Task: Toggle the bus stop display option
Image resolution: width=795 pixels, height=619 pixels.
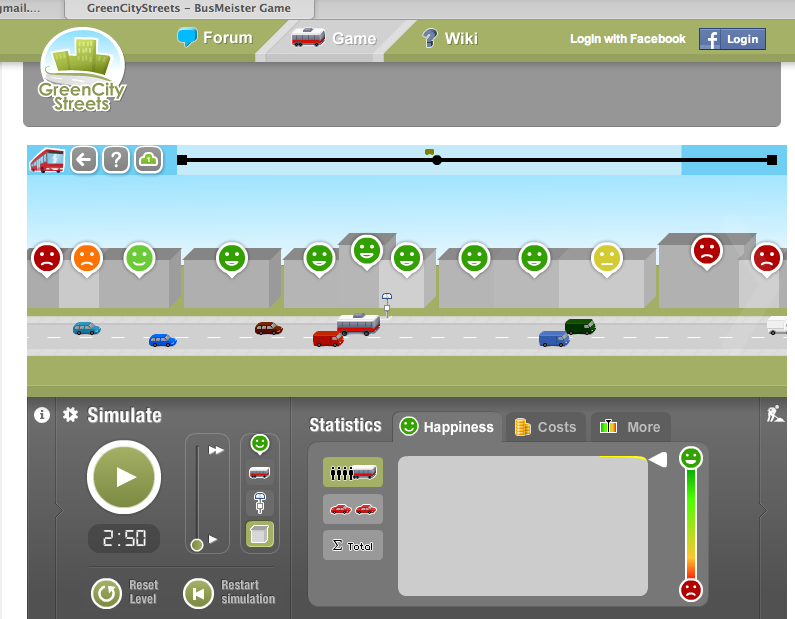Action: click(260, 503)
